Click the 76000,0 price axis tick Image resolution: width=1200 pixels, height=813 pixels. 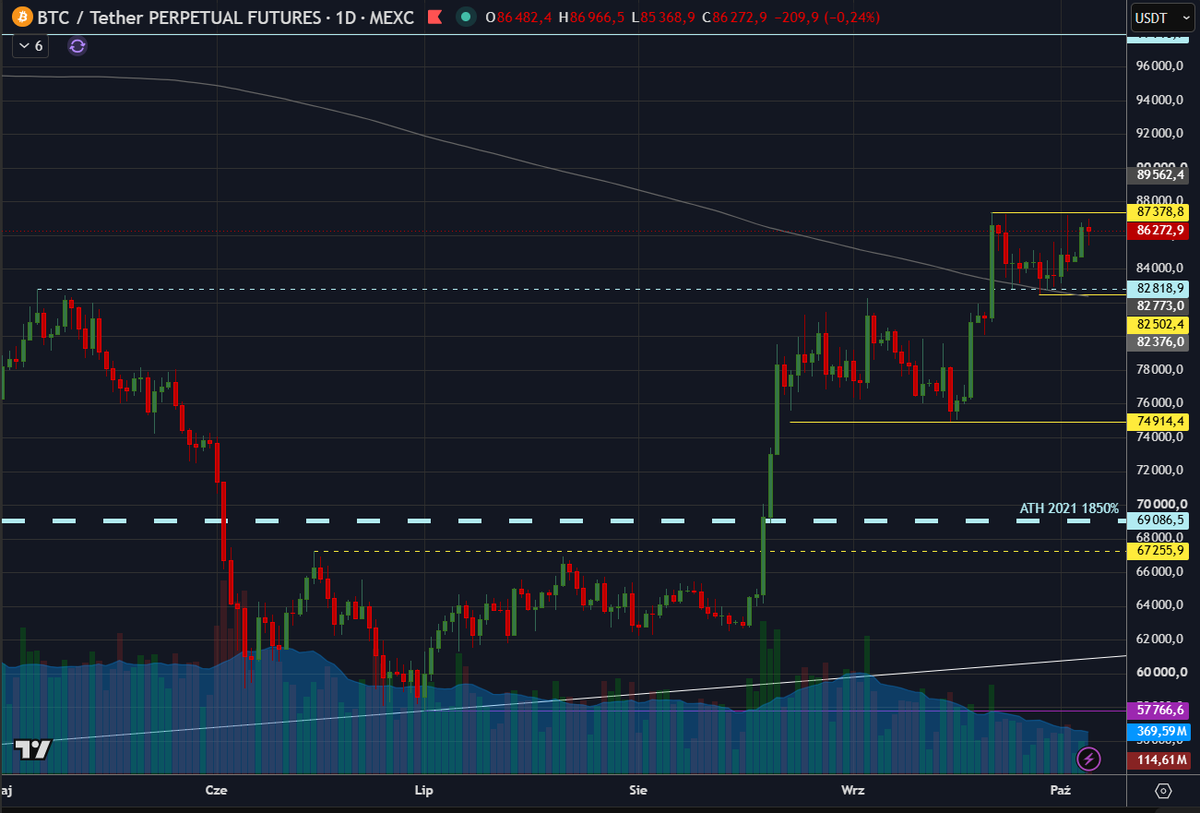(x=1159, y=403)
